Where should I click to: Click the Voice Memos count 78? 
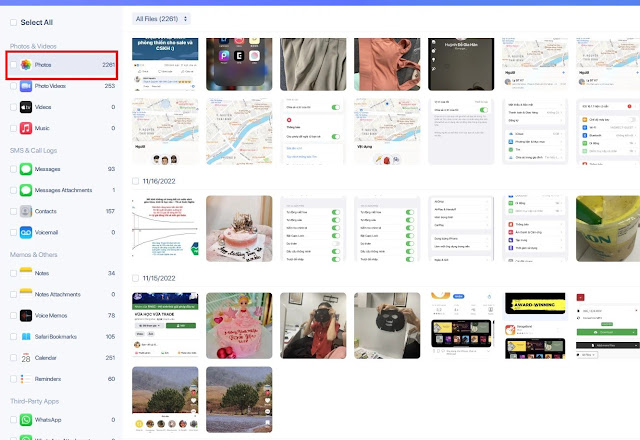pyautogui.click(x=111, y=316)
